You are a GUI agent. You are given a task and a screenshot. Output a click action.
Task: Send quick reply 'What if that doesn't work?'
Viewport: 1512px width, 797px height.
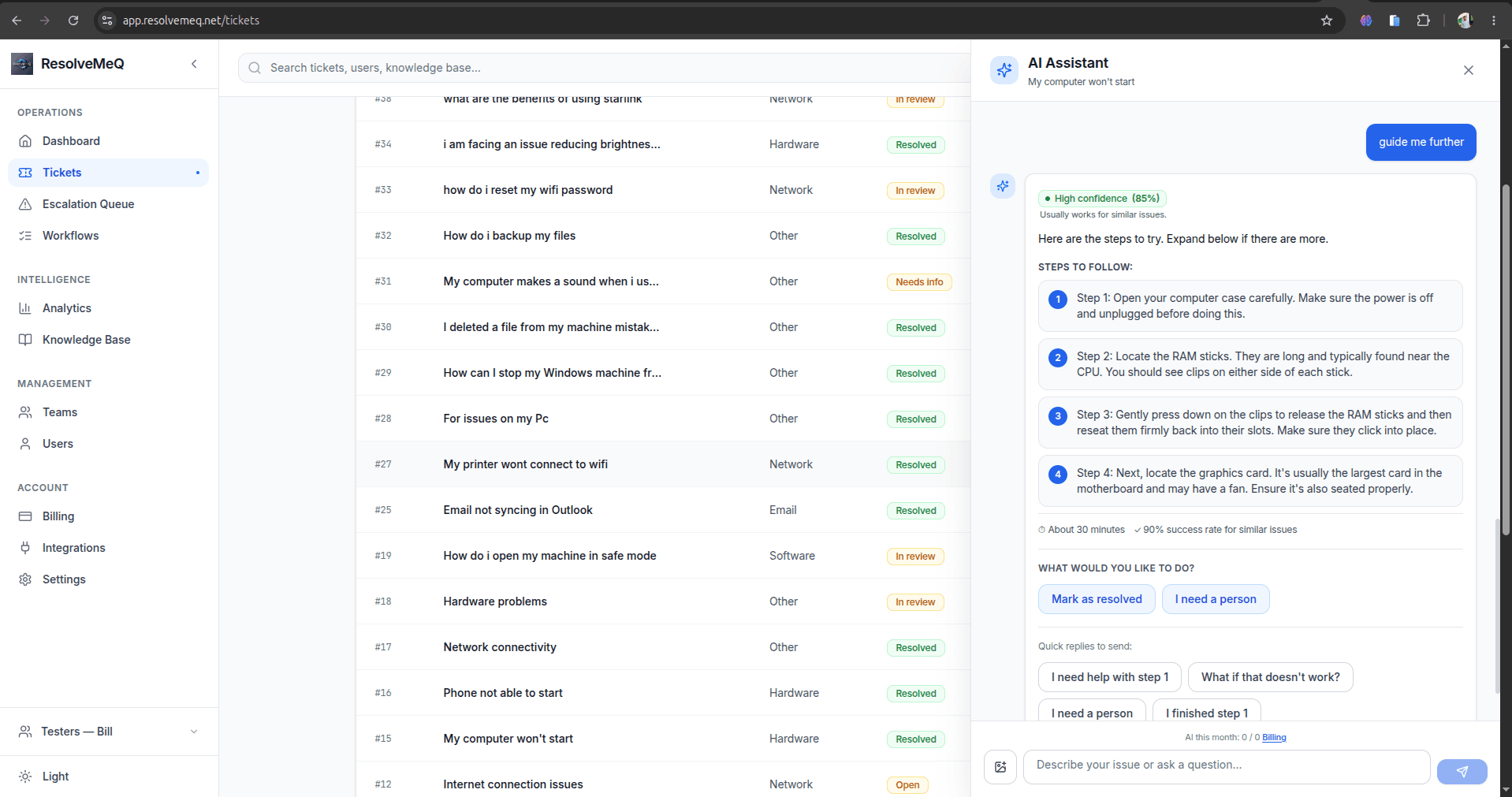pyautogui.click(x=1271, y=677)
